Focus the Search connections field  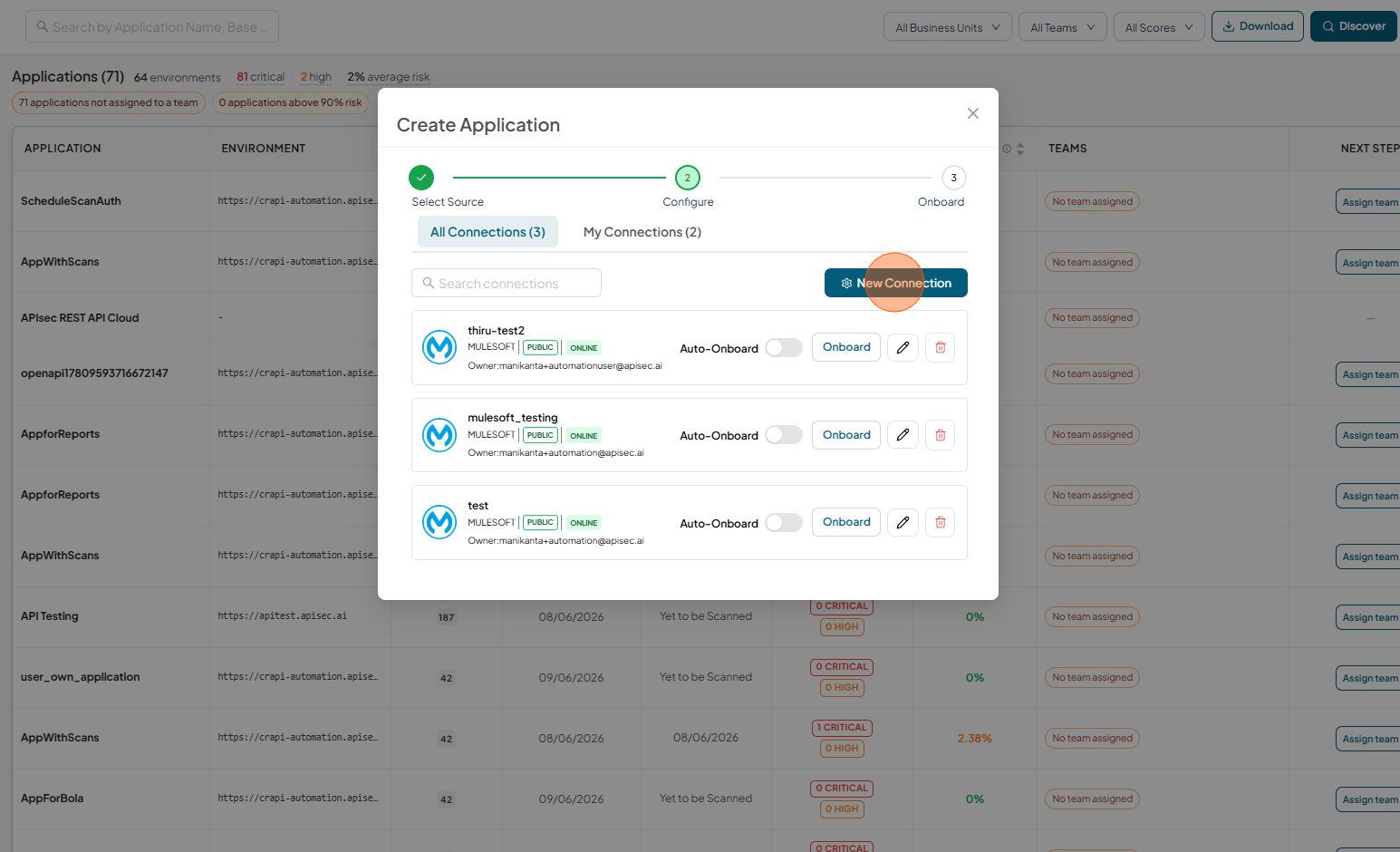click(507, 283)
